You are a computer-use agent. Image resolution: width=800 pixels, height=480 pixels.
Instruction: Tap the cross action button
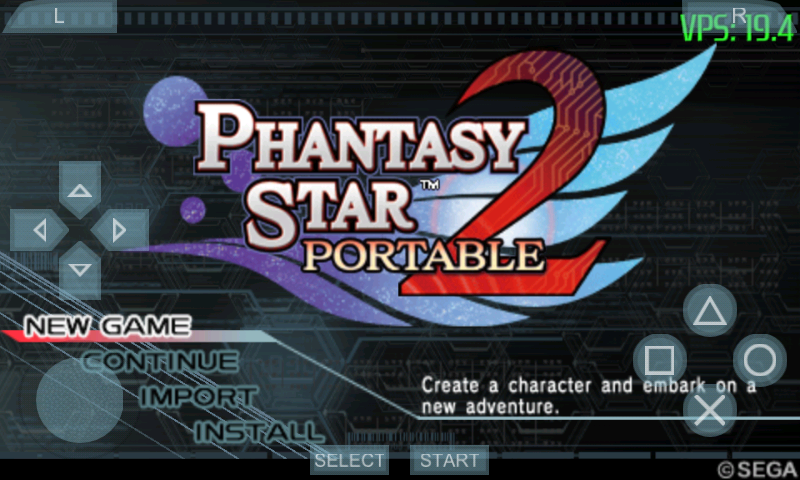(x=710, y=410)
